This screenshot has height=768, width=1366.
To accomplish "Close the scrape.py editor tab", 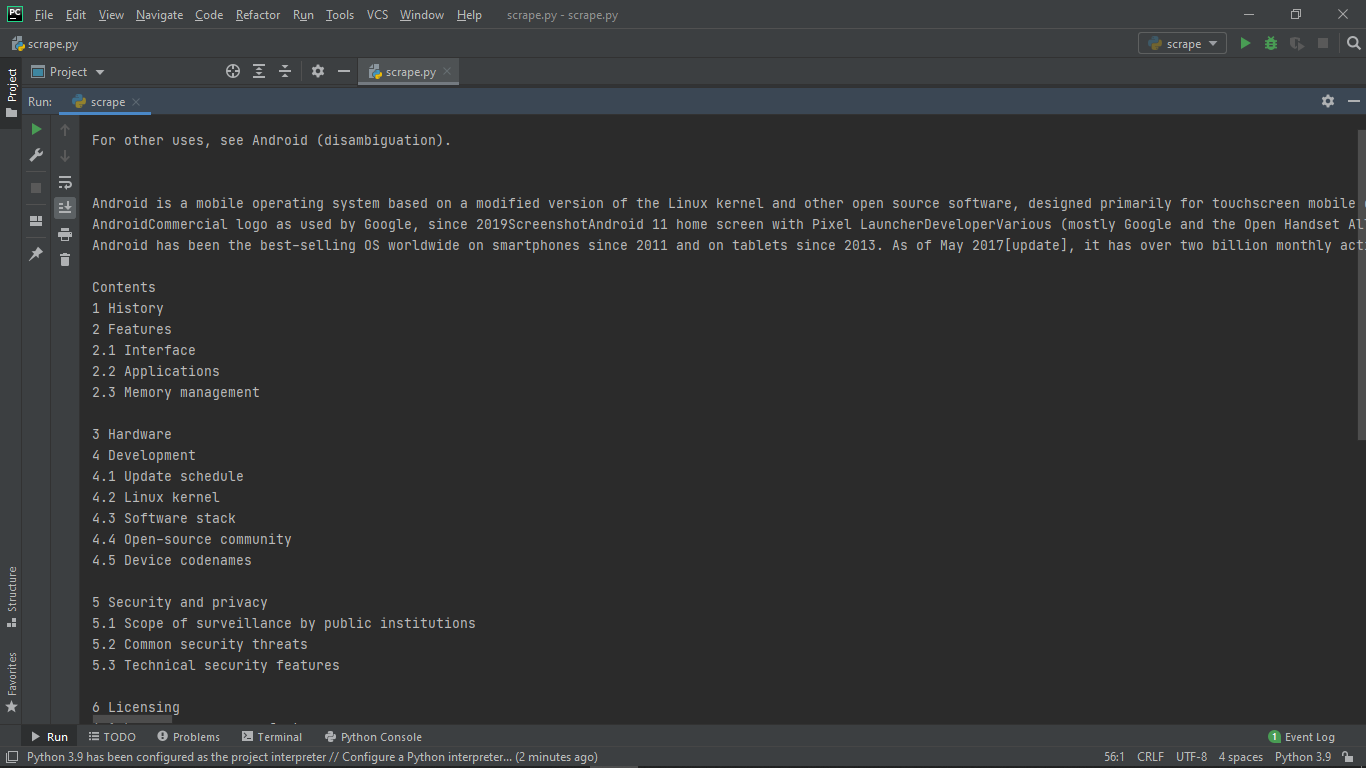I will click(448, 71).
